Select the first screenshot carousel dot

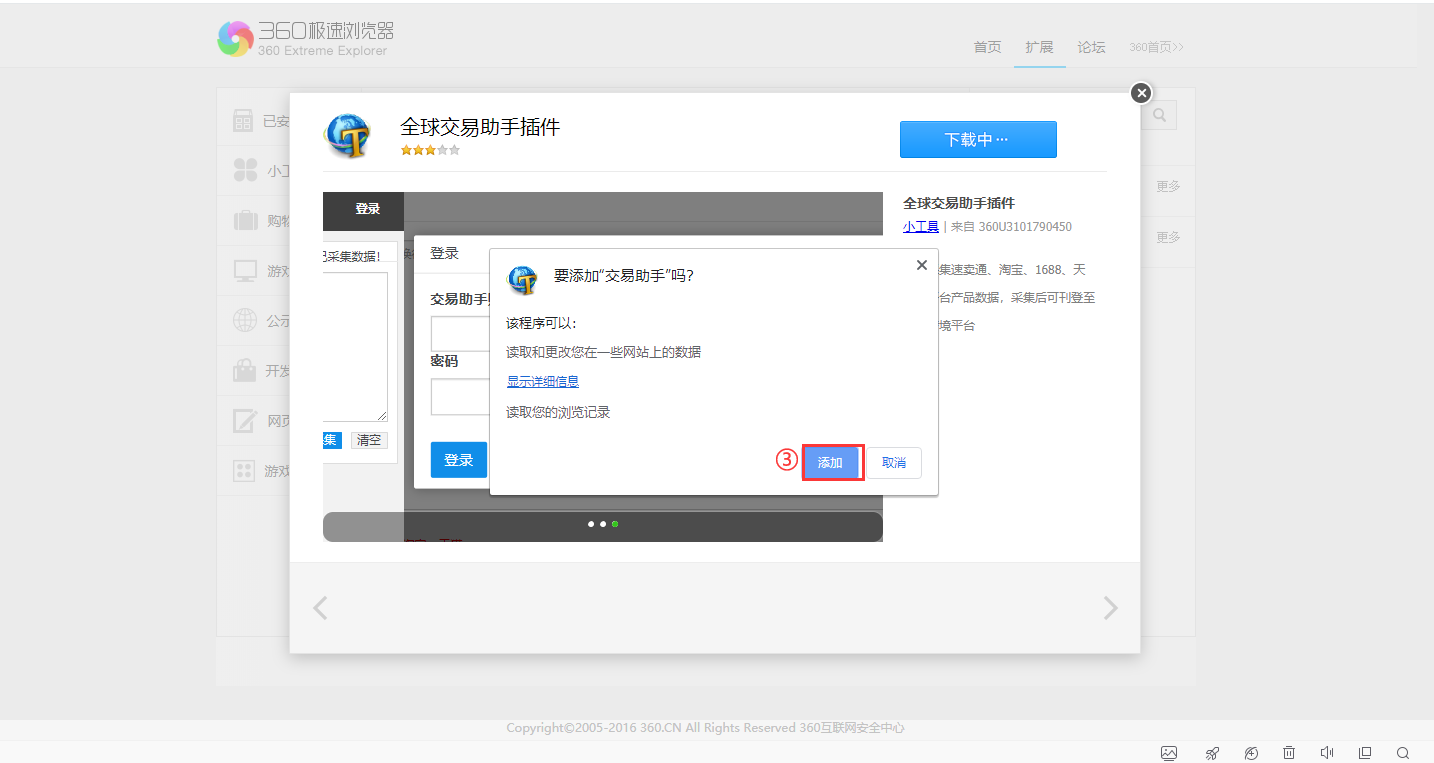click(591, 524)
